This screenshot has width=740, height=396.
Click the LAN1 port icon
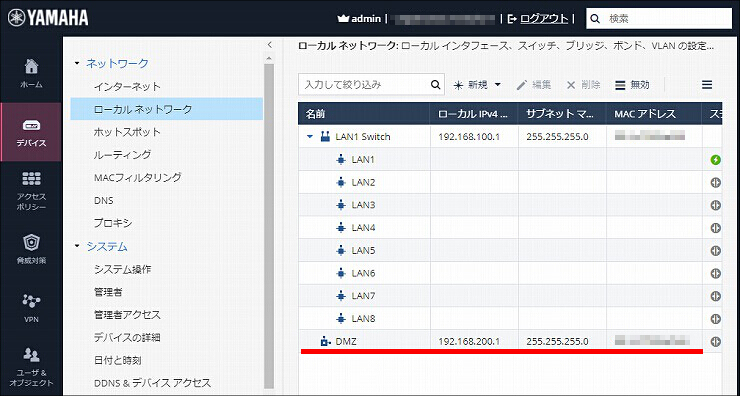pos(341,160)
